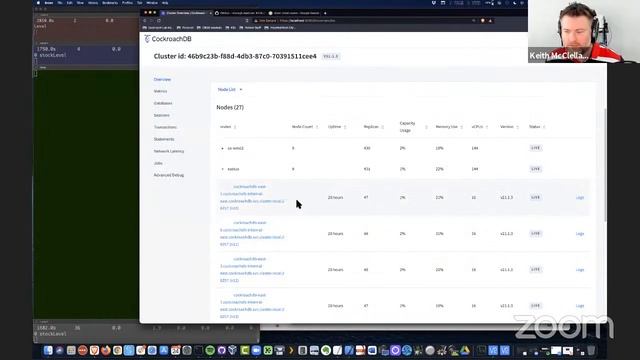The image size is (640, 360).
Task: Sort table by Node Count column
Action: (x=304, y=127)
